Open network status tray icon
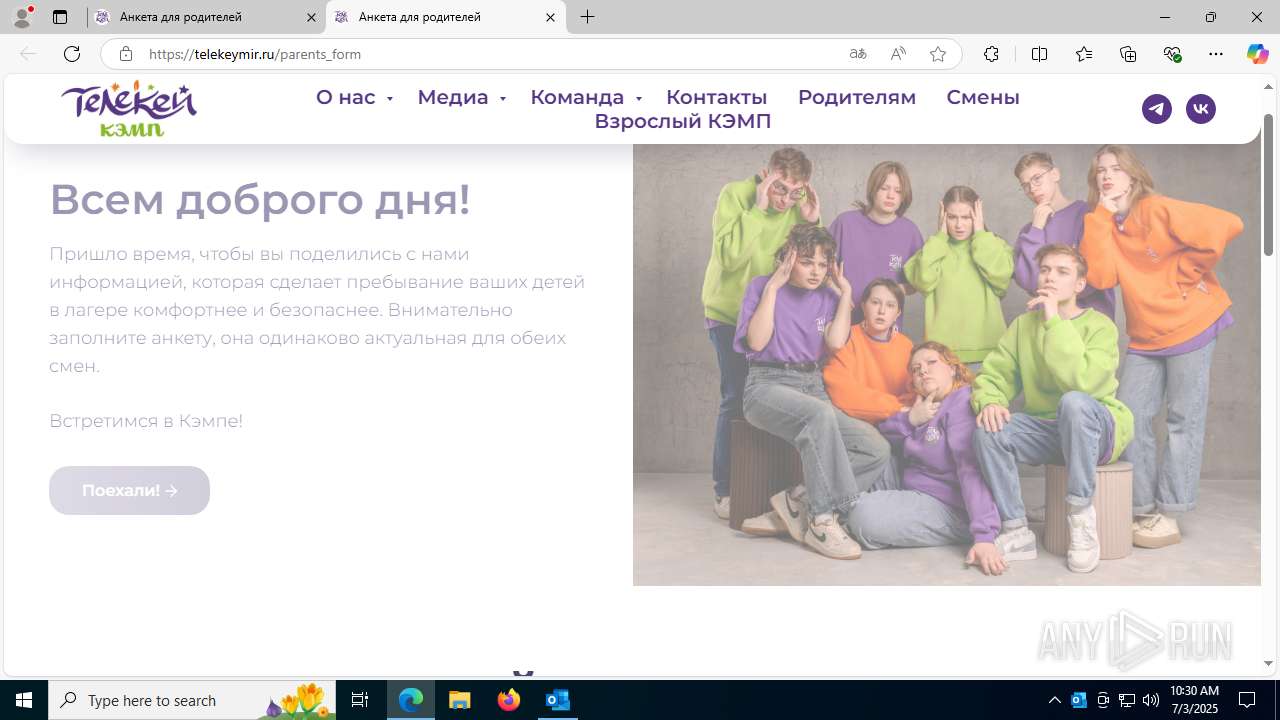The width and height of the screenshot is (1280, 720). pyautogui.click(x=1127, y=700)
